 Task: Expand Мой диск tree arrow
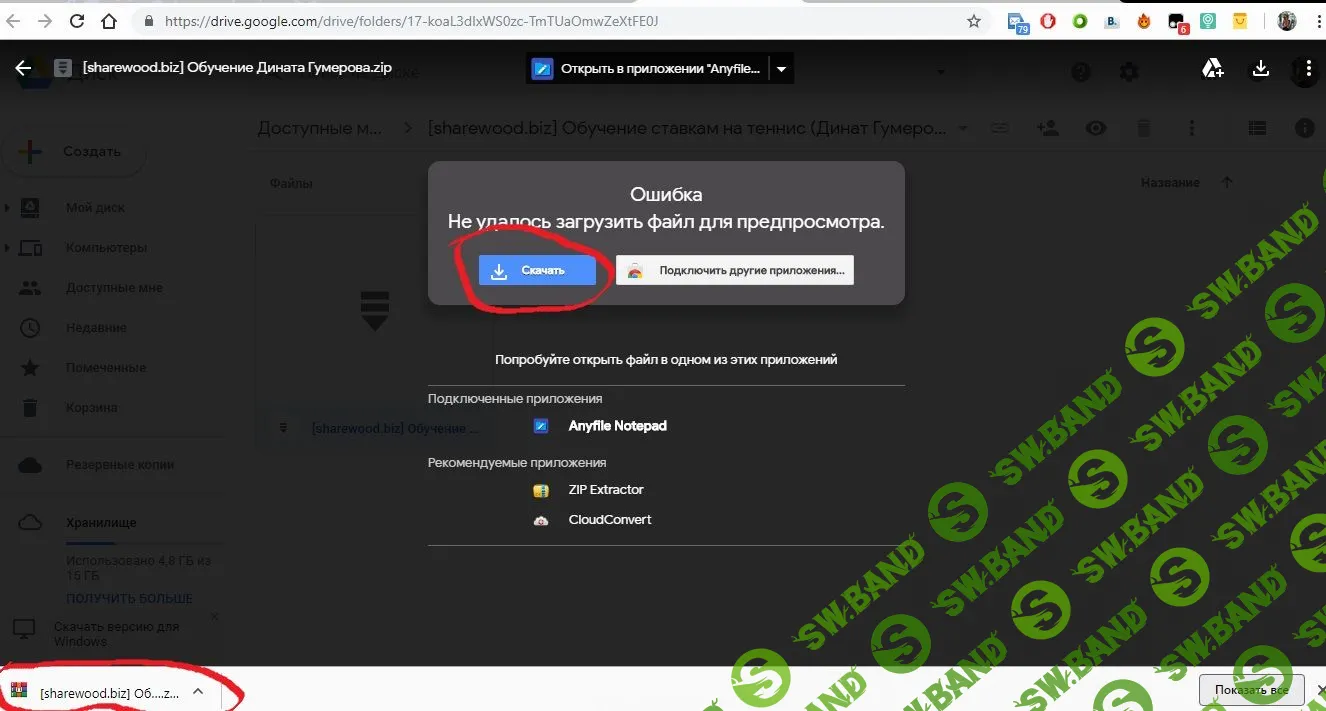coord(8,208)
